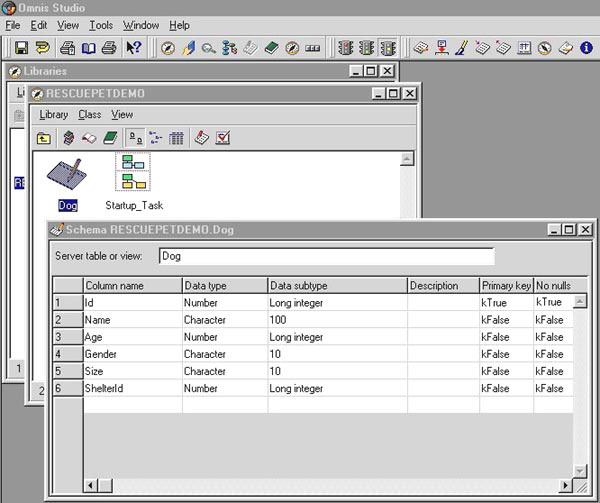Open the Tools menu
Screen dimensions: 600x503
click(101, 26)
